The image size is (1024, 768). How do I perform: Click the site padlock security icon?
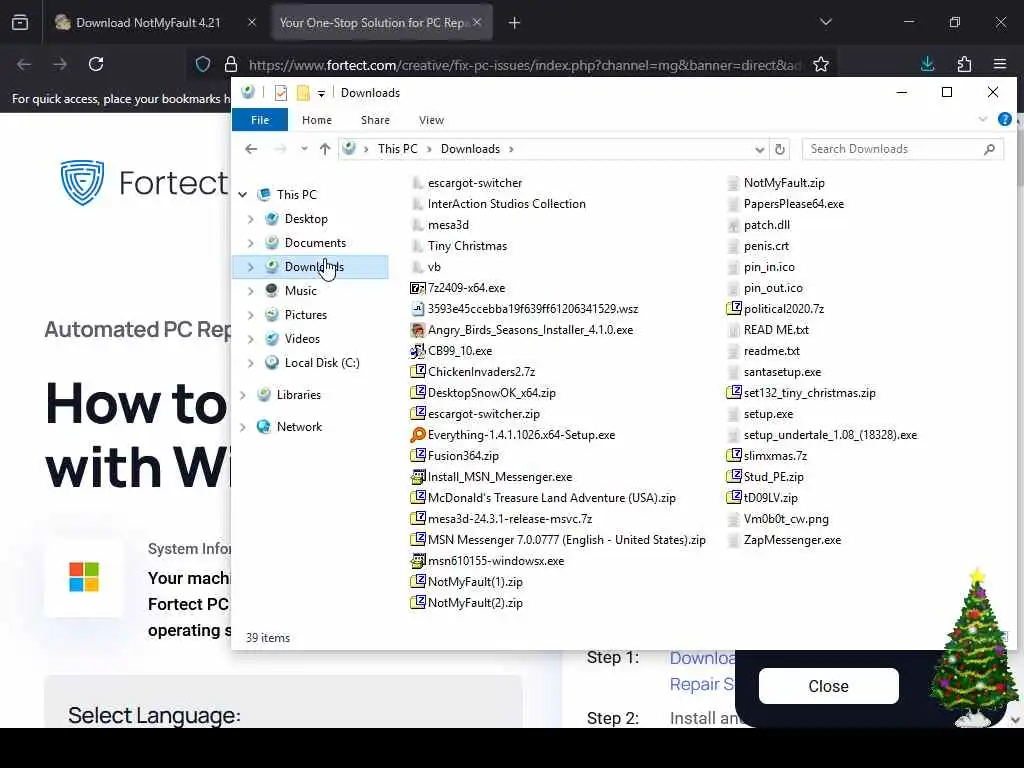(x=231, y=64)
